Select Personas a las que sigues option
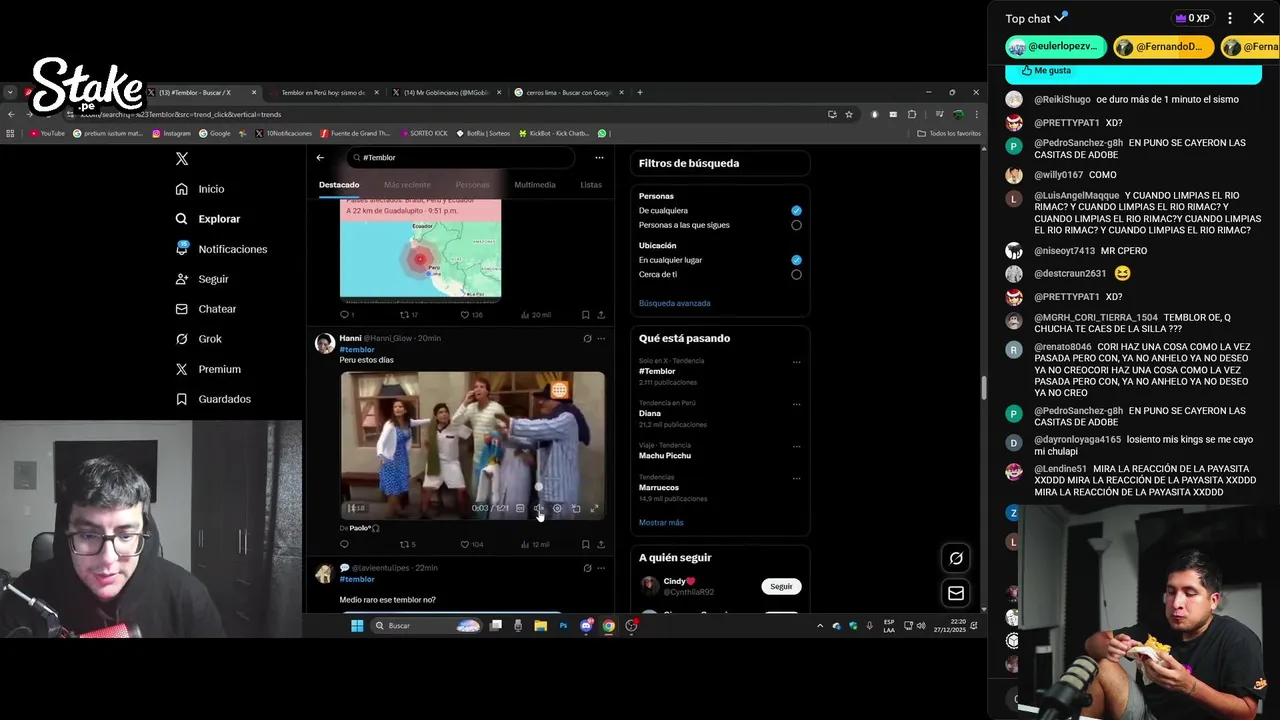This screenshot has height=720, width=1280. pyautogui.click(x=796, y=225)
